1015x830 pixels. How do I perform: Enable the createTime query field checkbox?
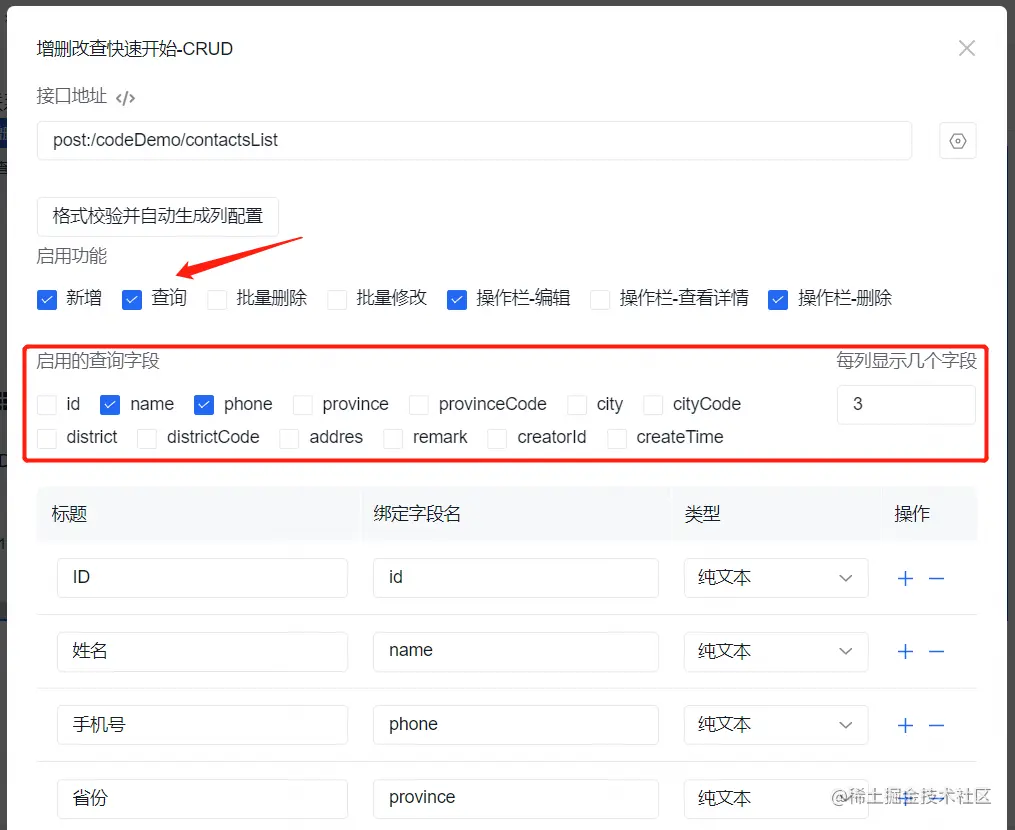click(x=617, y=437)
